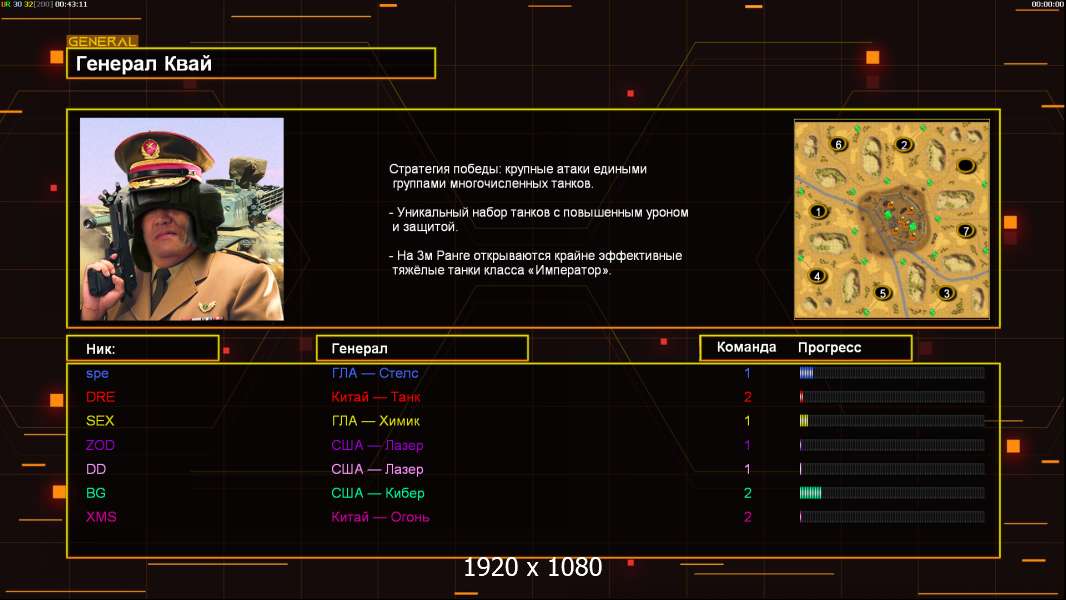The width and height of the screenshot is (1066, 600).
Task: Click start position 7 on the minimap
Action: (965, 231)
